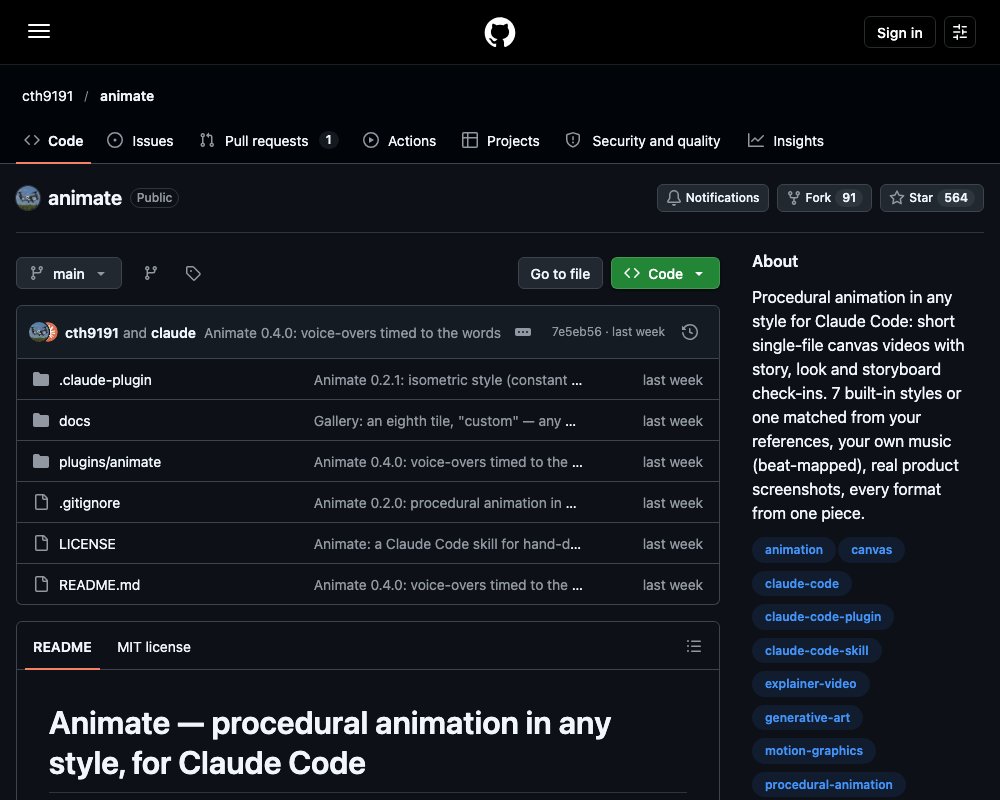Switch to the Code tab
This screenshot has width=1000, height=800.
pos(54,141)
